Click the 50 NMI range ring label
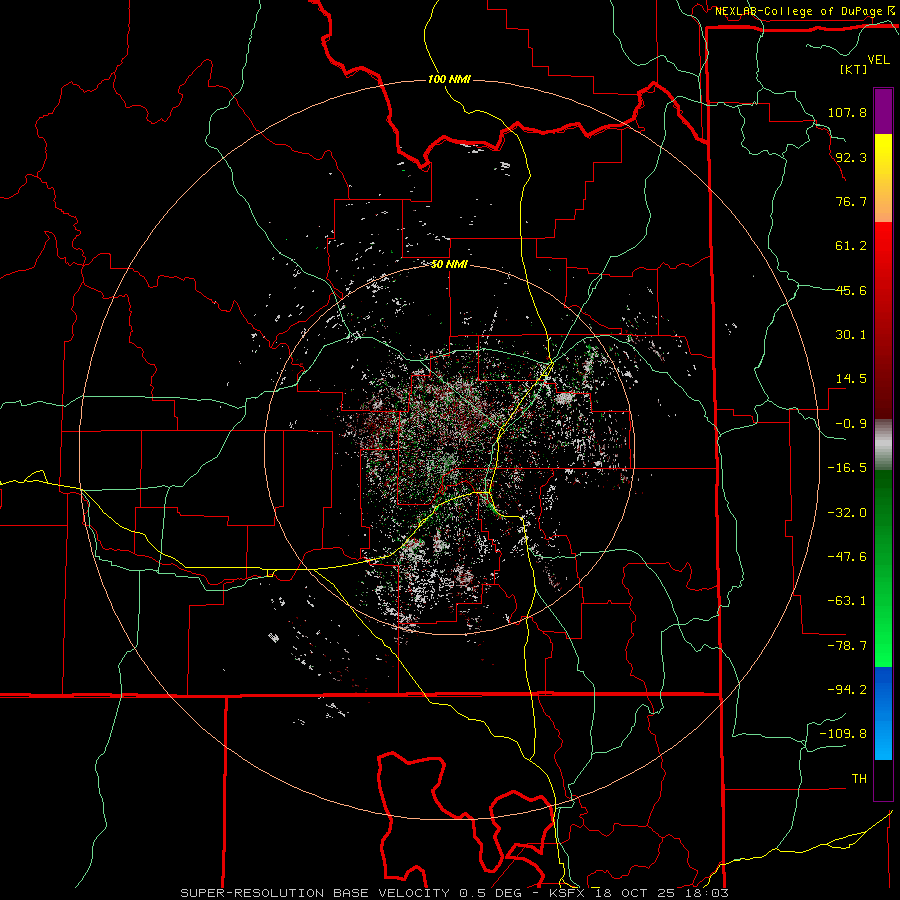This screenshot has width=900, height=900. click(449, 264)
